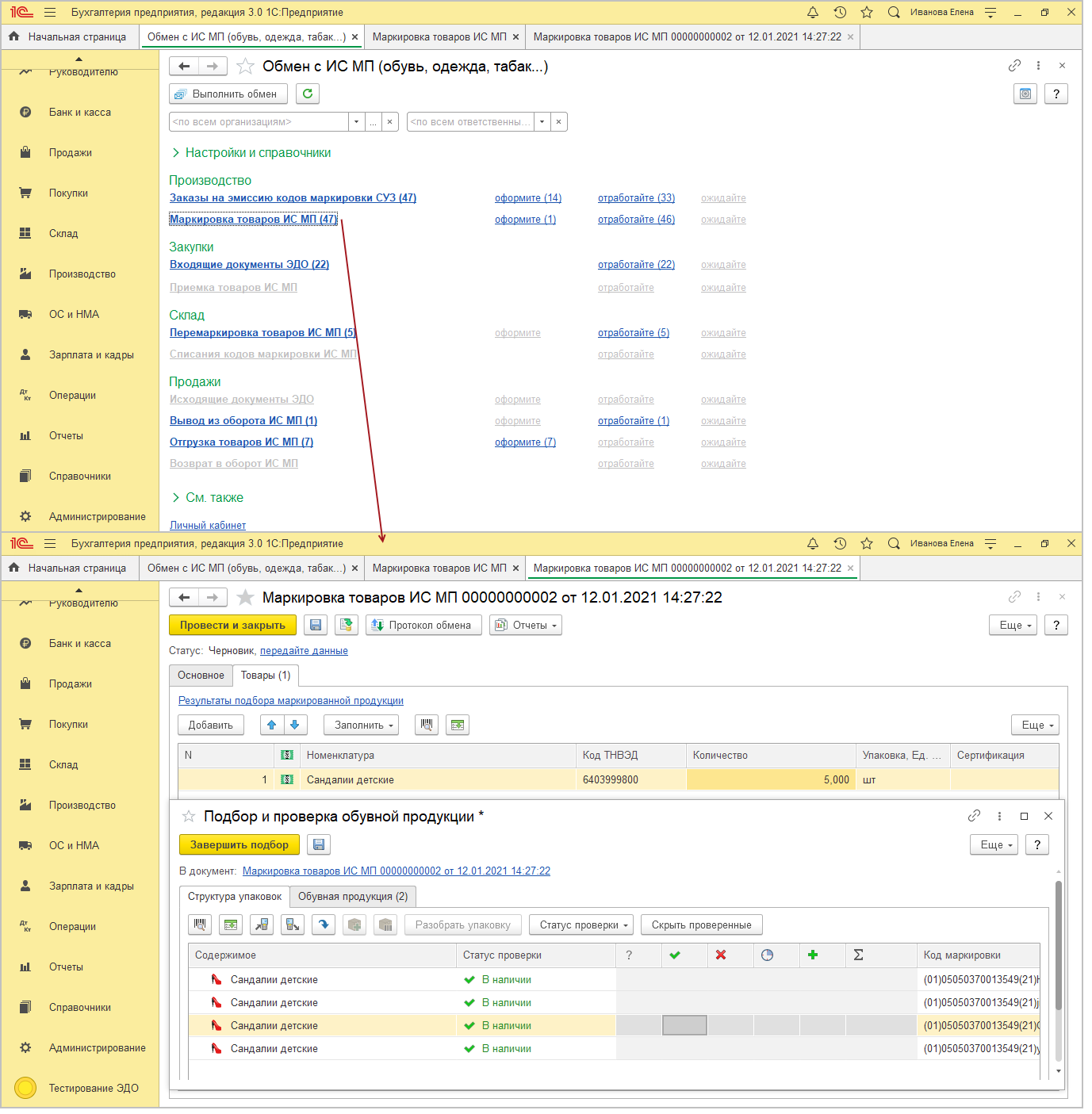Screen dimensions: 1092x1114
Task: Click the barcode scan icon in Товары toolbar
Action: point(427,725)
